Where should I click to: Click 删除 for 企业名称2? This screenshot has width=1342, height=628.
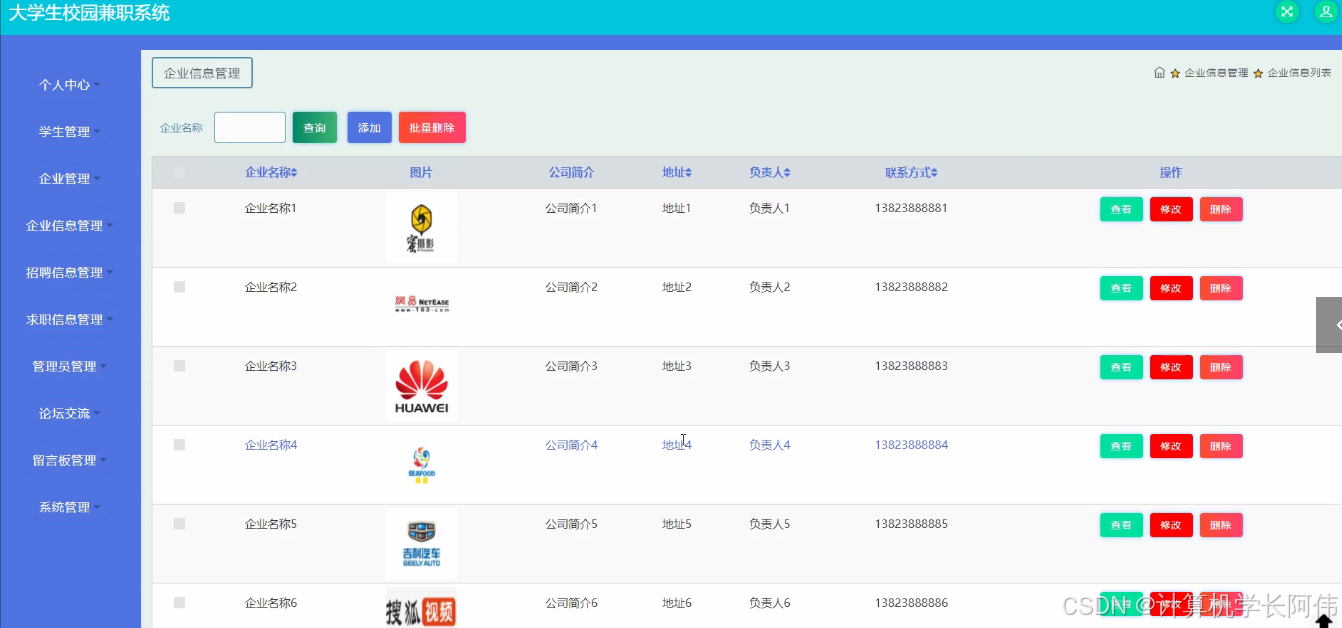1221,288
